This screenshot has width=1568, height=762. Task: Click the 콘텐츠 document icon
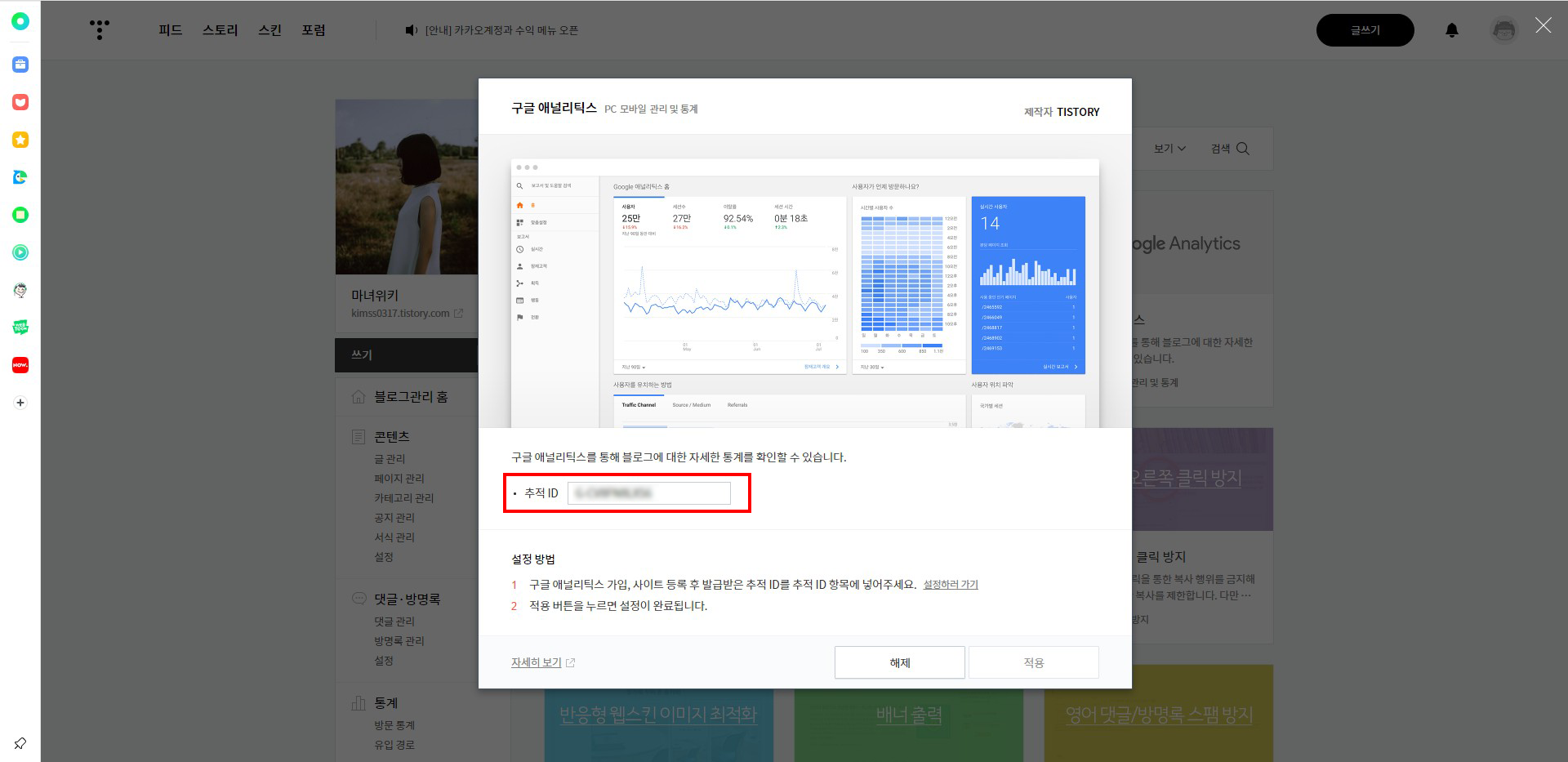pos(358,437)
